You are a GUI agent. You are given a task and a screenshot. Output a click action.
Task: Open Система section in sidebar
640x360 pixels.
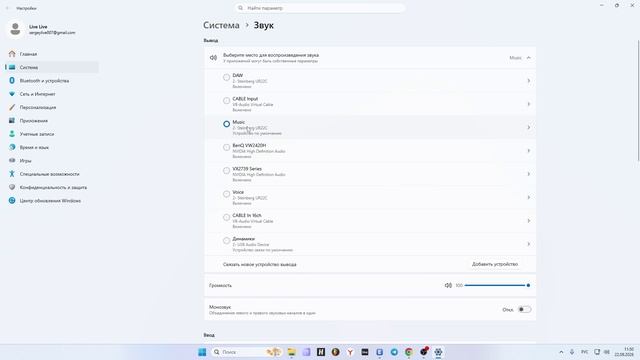(52, 67)
